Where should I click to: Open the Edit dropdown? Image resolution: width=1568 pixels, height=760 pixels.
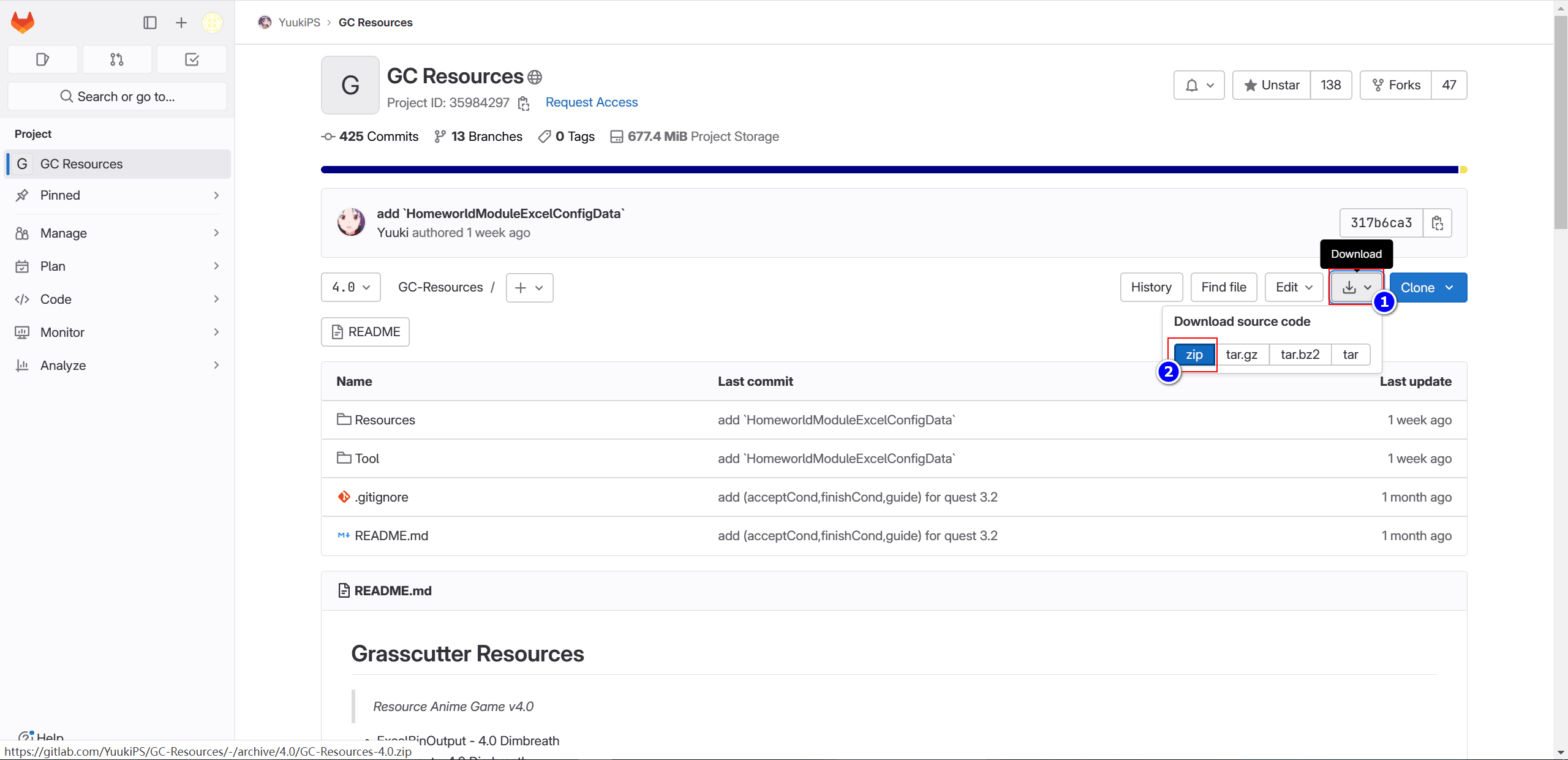(x=1294, y=287)
